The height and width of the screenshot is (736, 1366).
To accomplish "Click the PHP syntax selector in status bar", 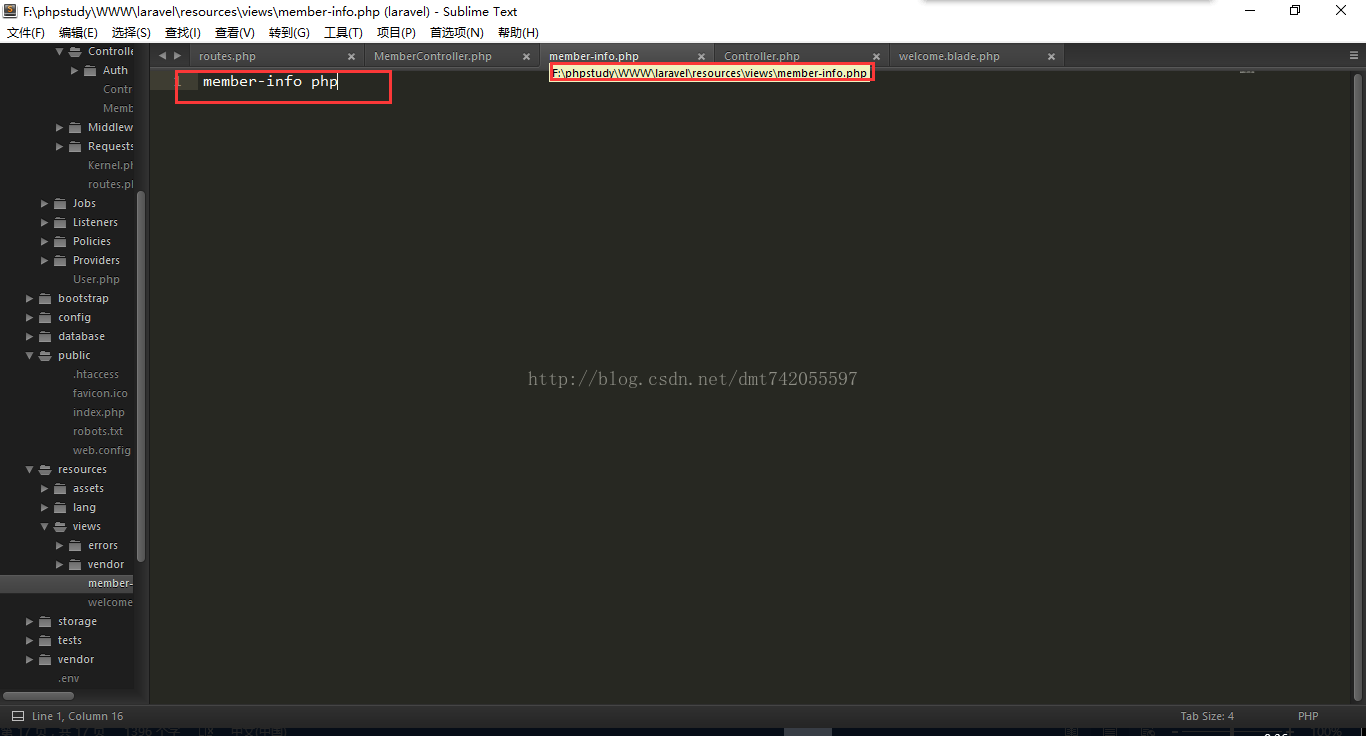I will [x=1308, y=716].
